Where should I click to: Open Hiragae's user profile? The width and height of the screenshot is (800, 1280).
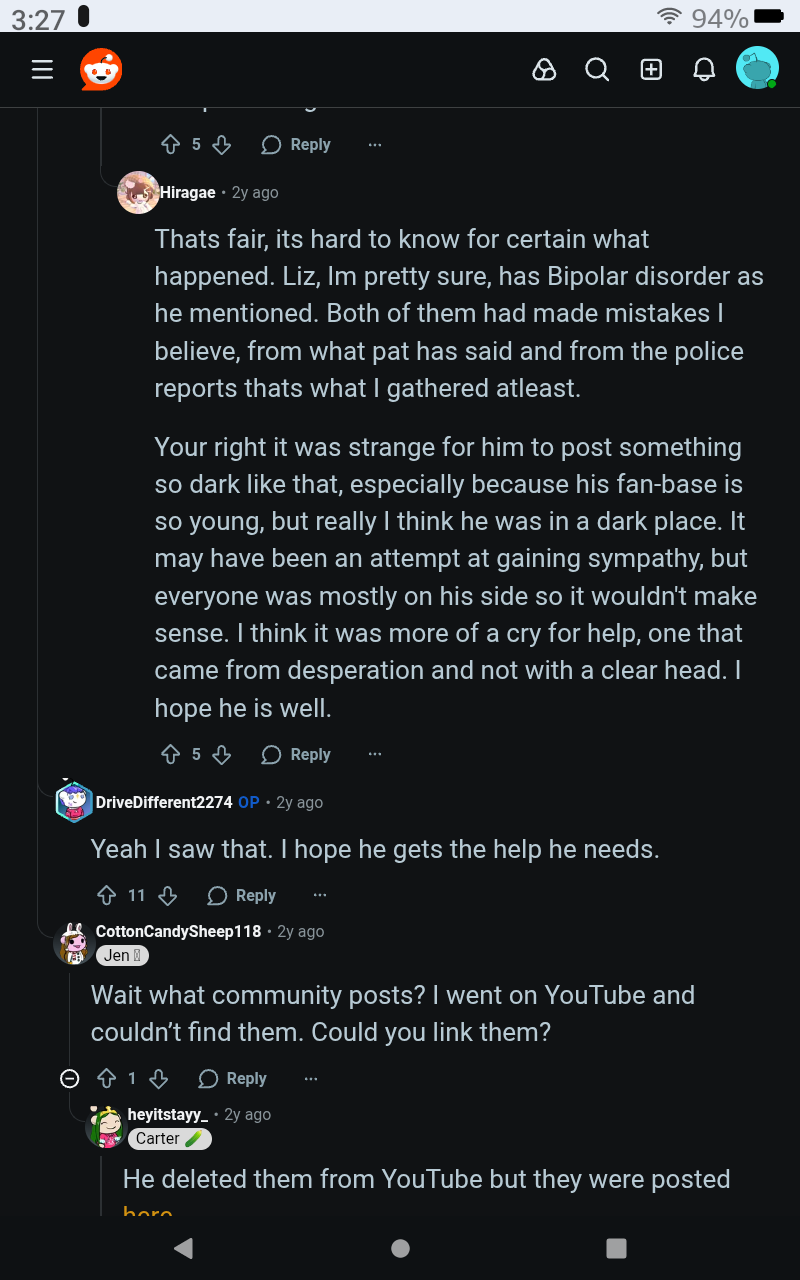click(187, 193)
